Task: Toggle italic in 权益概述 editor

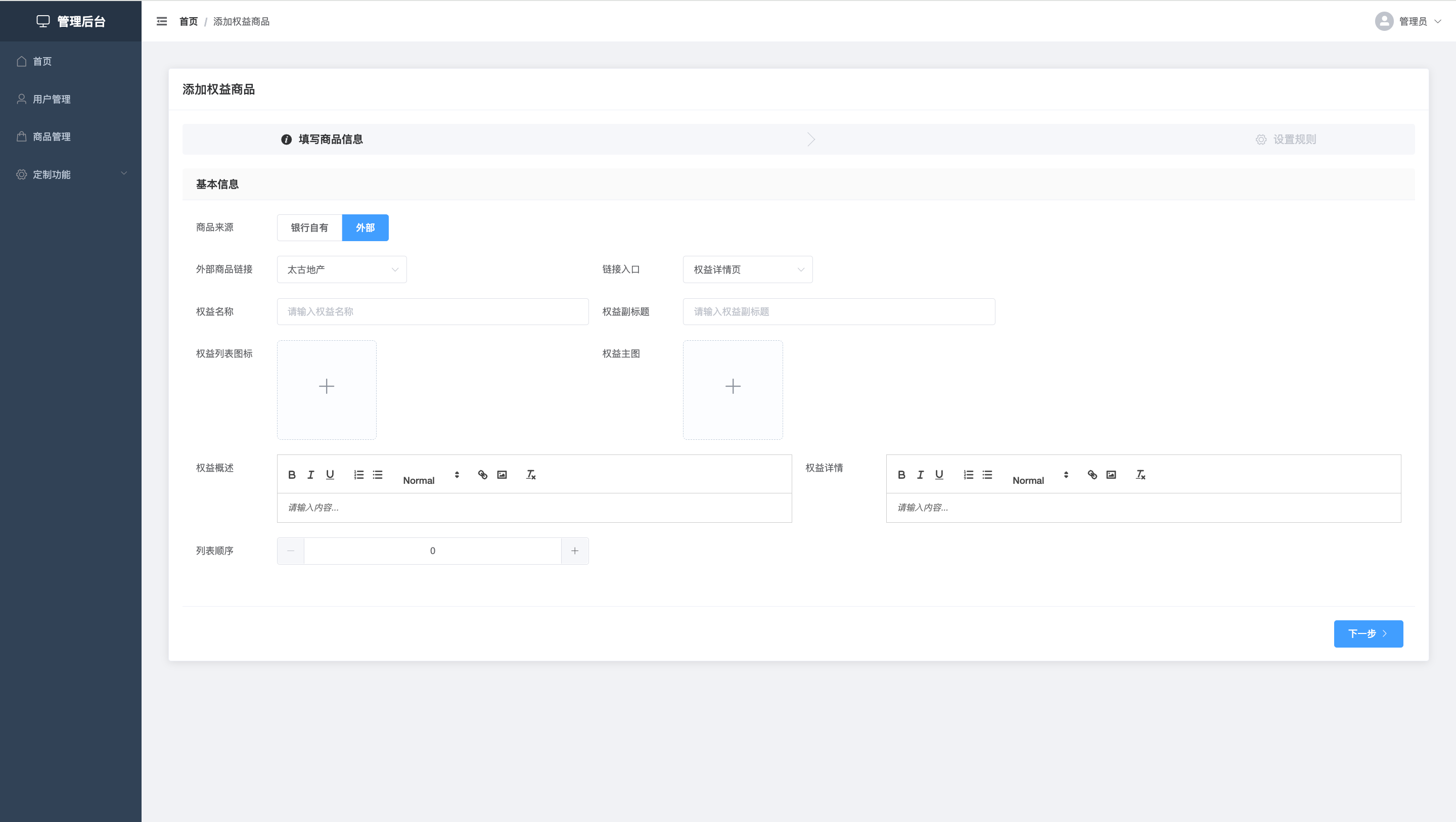Action: [310, 474]
